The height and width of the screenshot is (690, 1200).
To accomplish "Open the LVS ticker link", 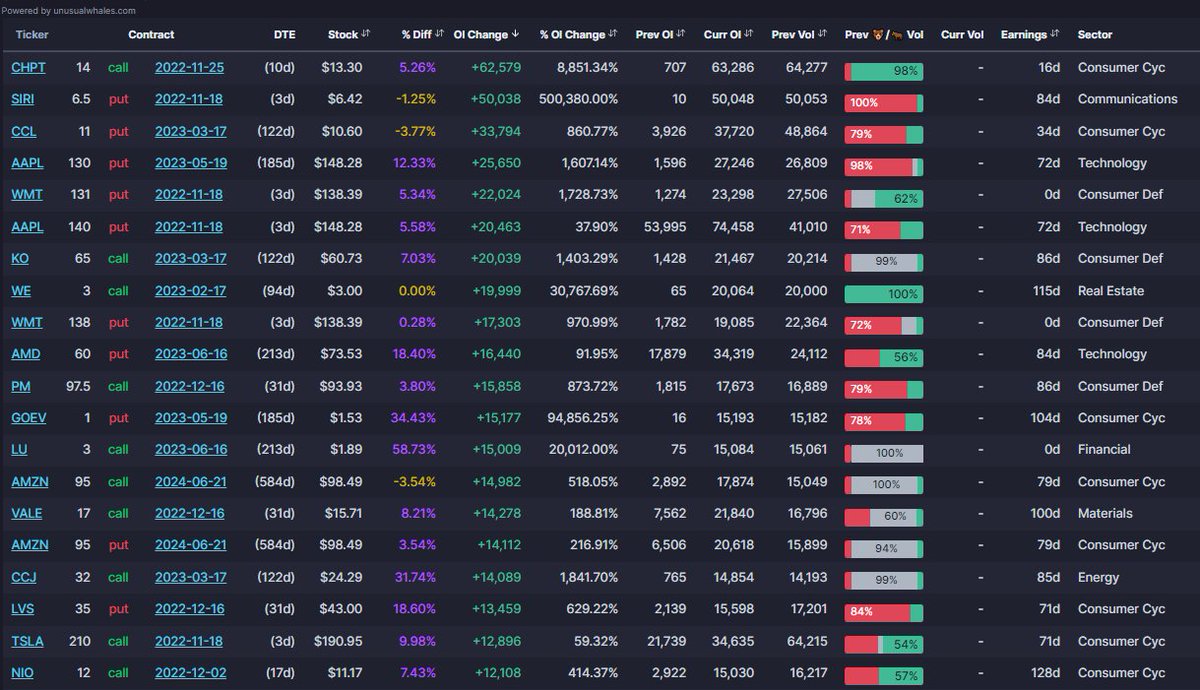I will click(x=24, y=610).
